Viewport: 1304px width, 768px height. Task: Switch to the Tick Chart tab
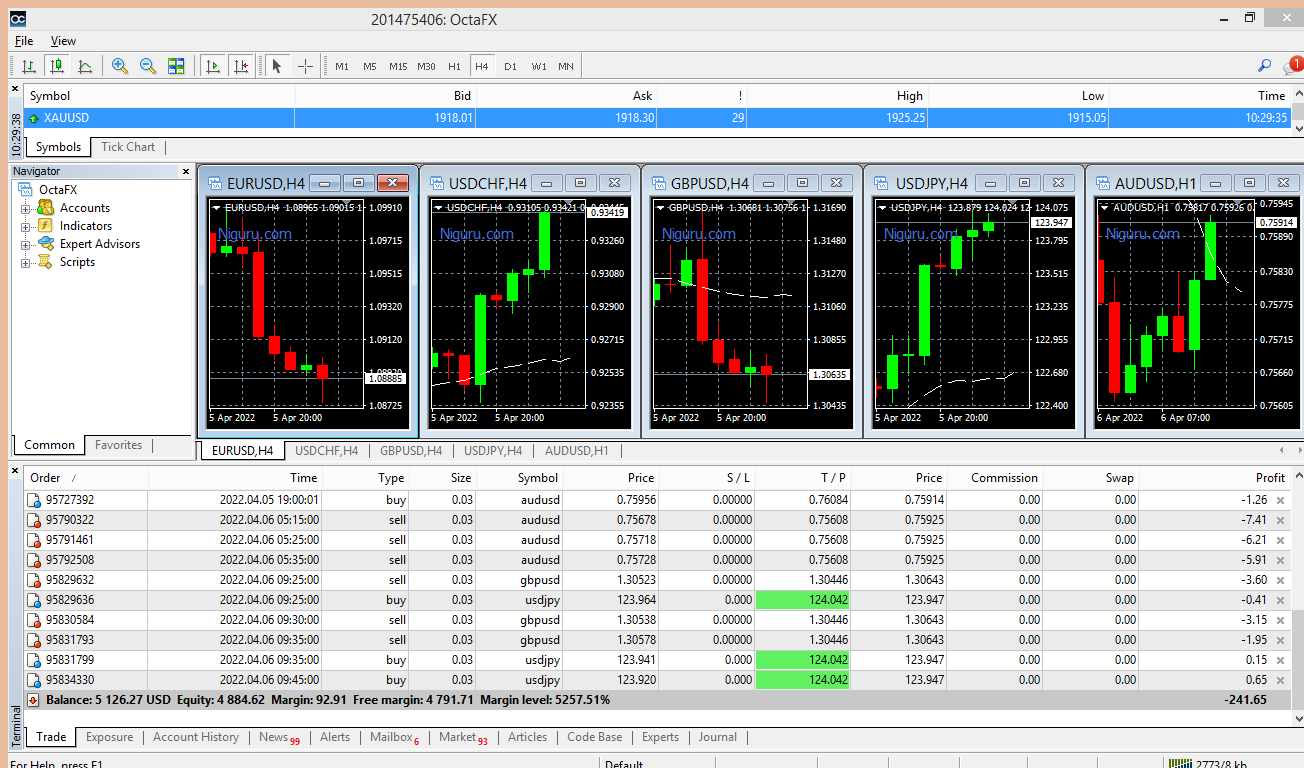pos(128,147)
